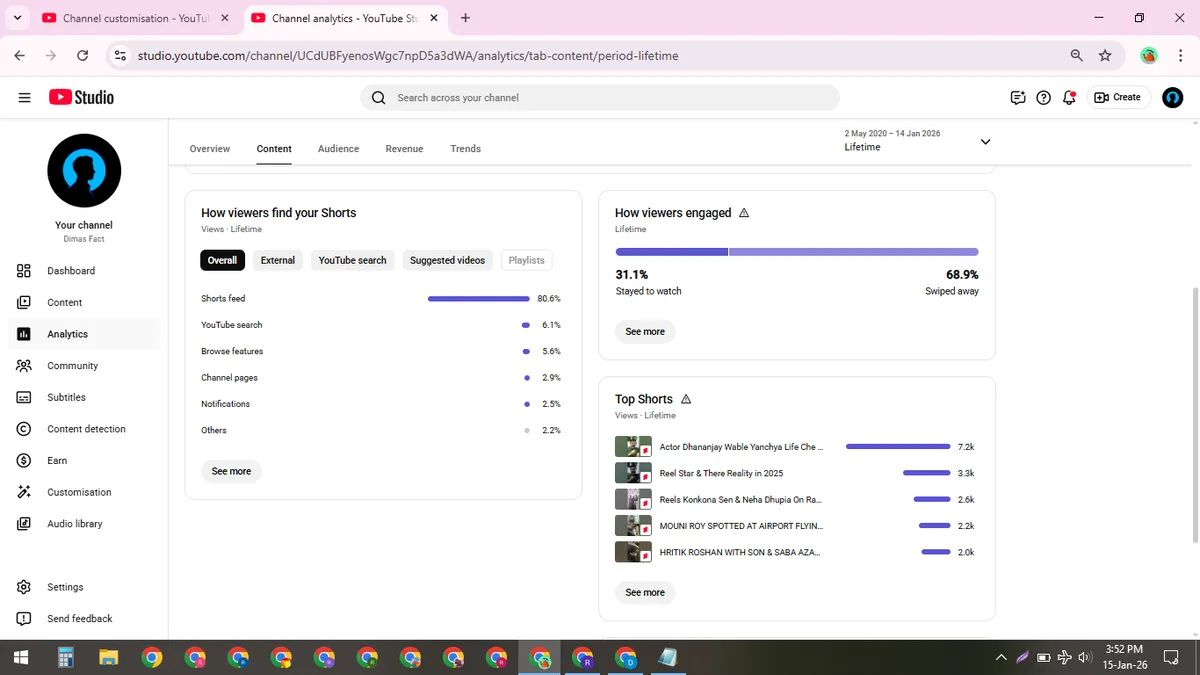Bookmark this page with the star icon

(x=1105, y=56)
